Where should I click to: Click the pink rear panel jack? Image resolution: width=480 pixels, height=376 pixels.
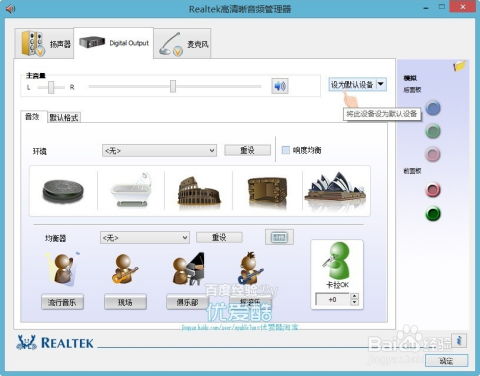click(433, 154)
